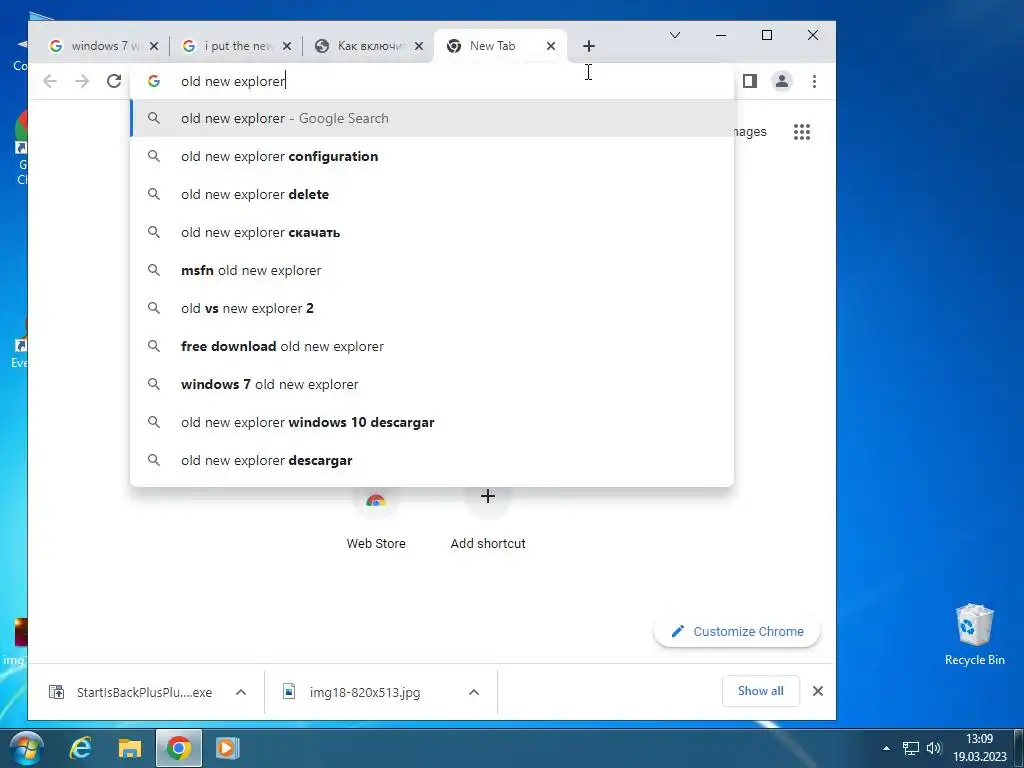Close the New Tab tab

pyautogui.click(x=551, y=46)
